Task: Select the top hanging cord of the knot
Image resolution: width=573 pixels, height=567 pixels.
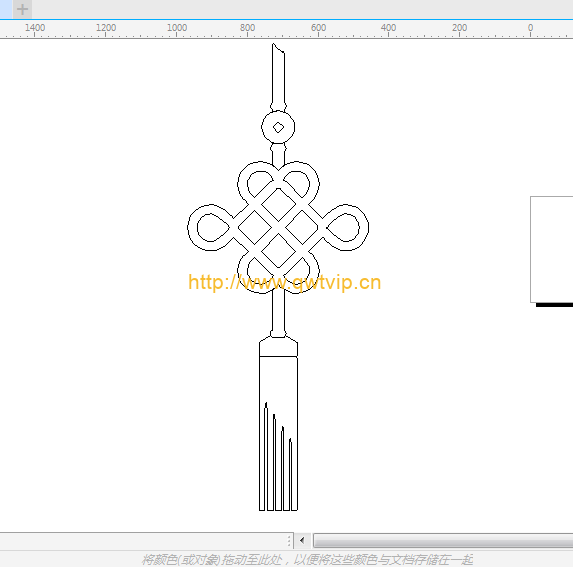Action: coord(278,76)
